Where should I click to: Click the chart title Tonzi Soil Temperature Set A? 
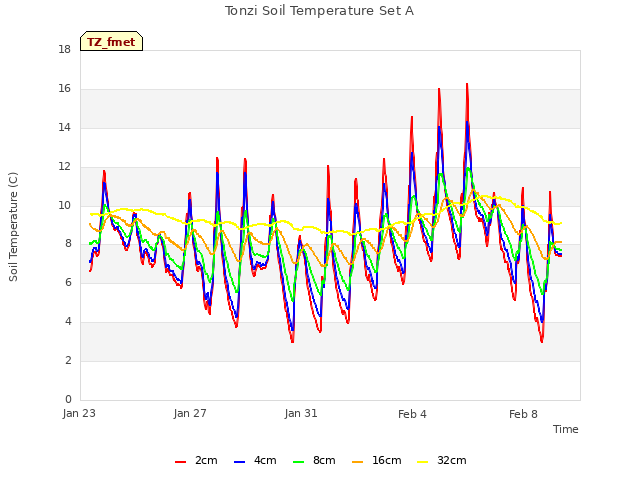tap(319, 11)
